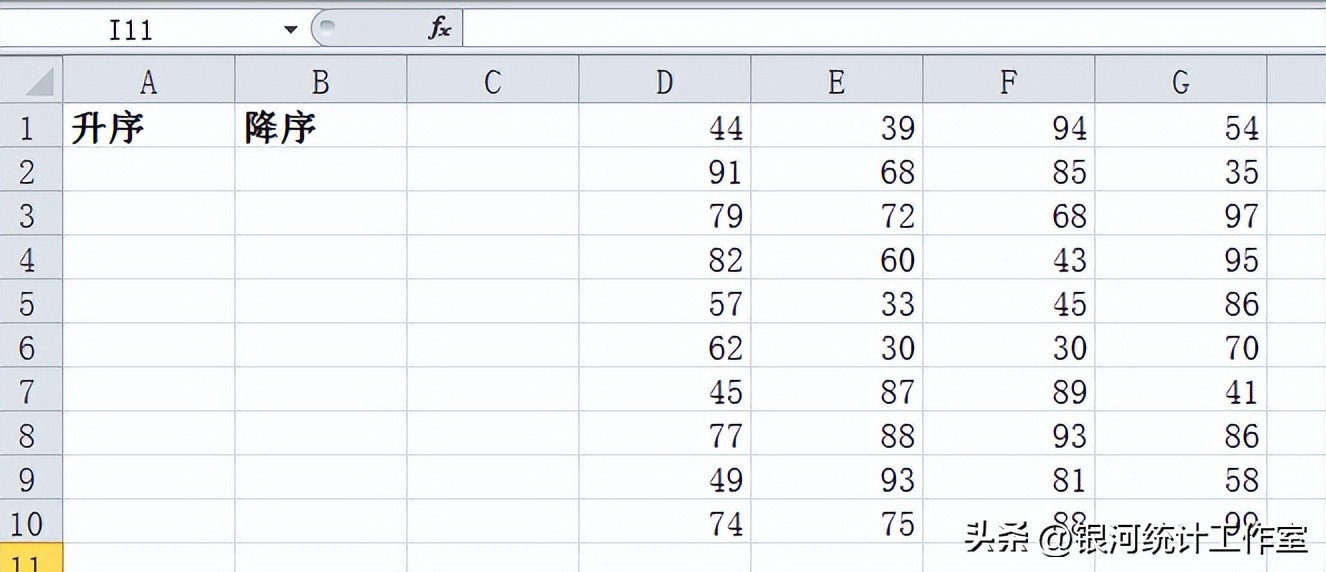Click inside the formula bar

[x=894, y=29]
